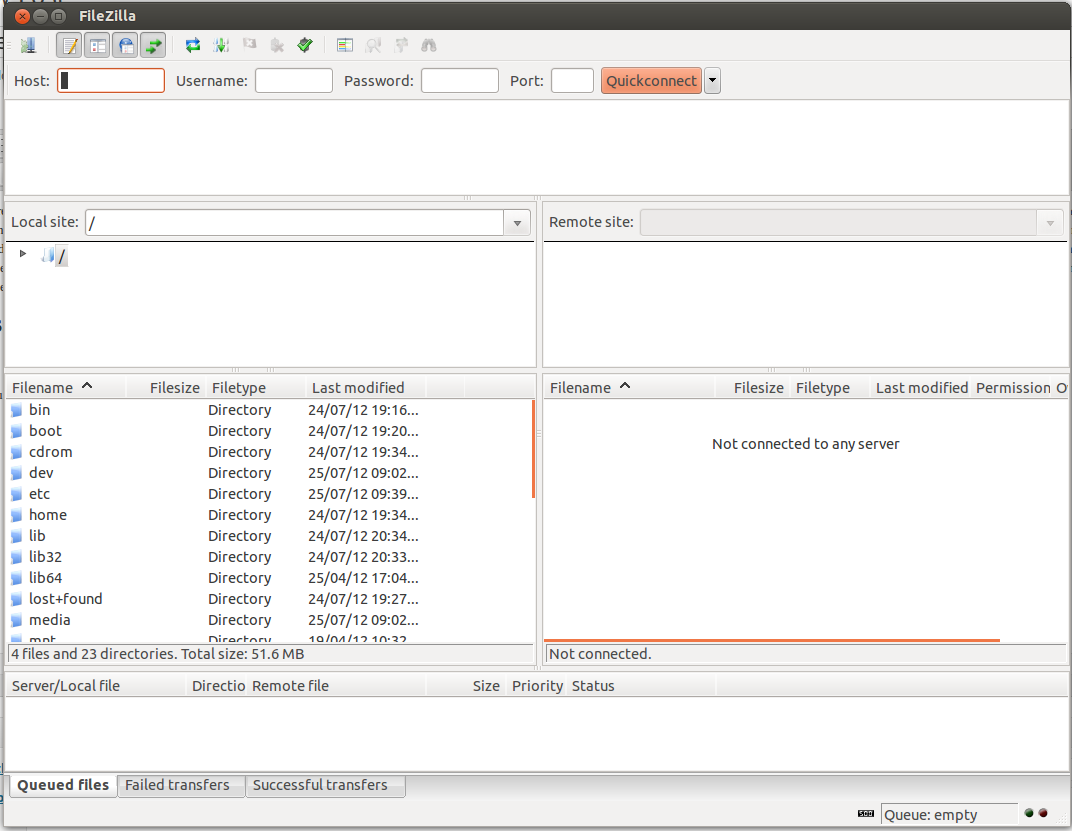Click the local file list scrollbar
The height and width of the screenshot is (831, 1072).
click(x=533, y=450)
